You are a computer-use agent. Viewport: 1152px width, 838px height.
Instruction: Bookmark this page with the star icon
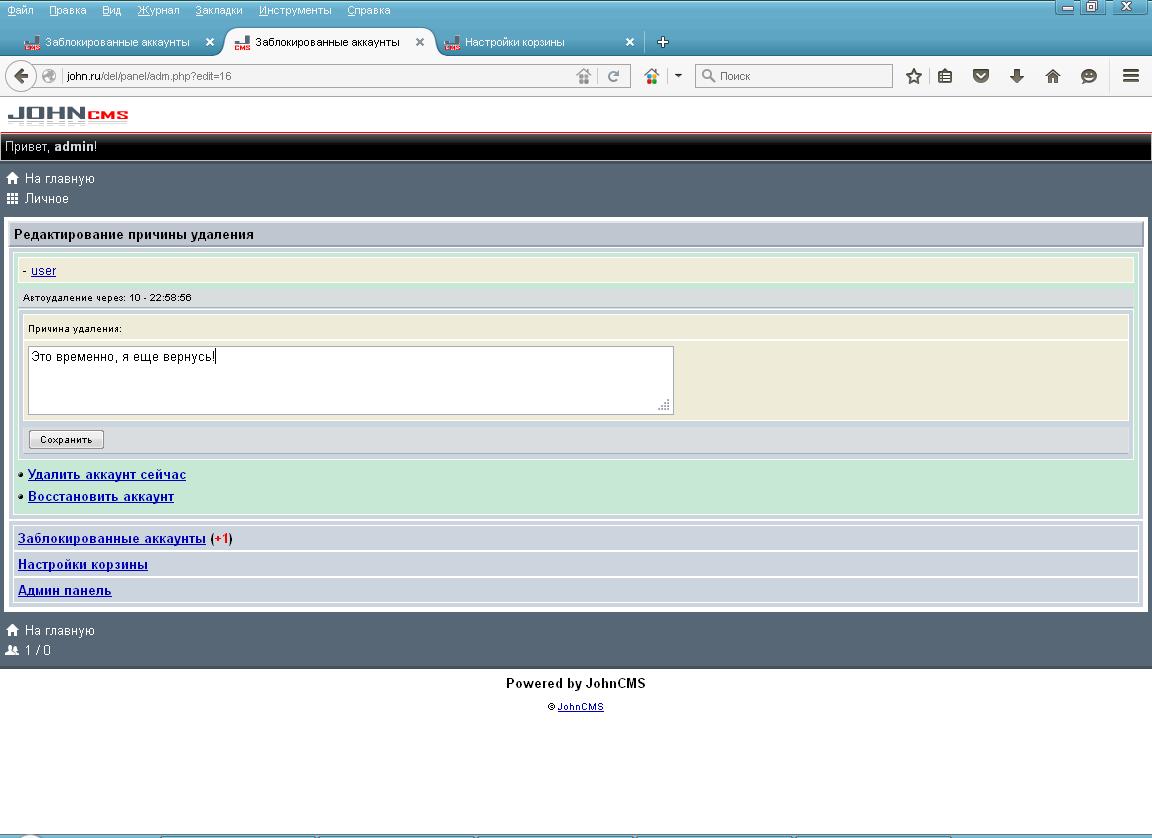[913, 76]
